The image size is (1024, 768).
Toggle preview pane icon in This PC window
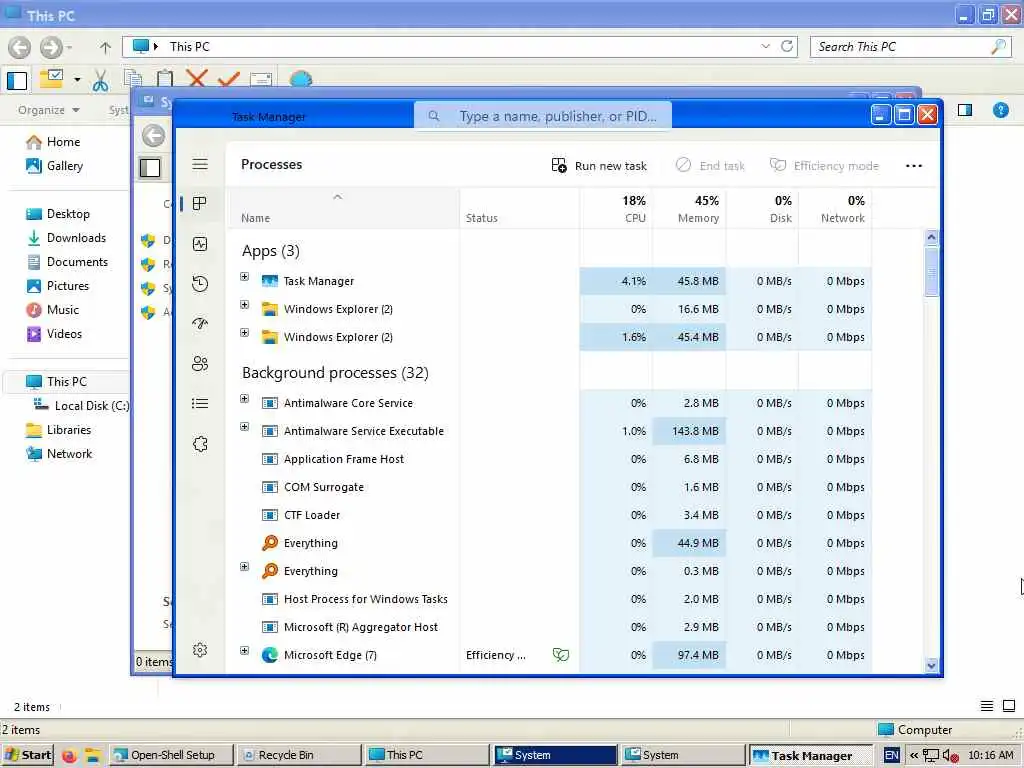pyautogui.click(x=965, y=110)
